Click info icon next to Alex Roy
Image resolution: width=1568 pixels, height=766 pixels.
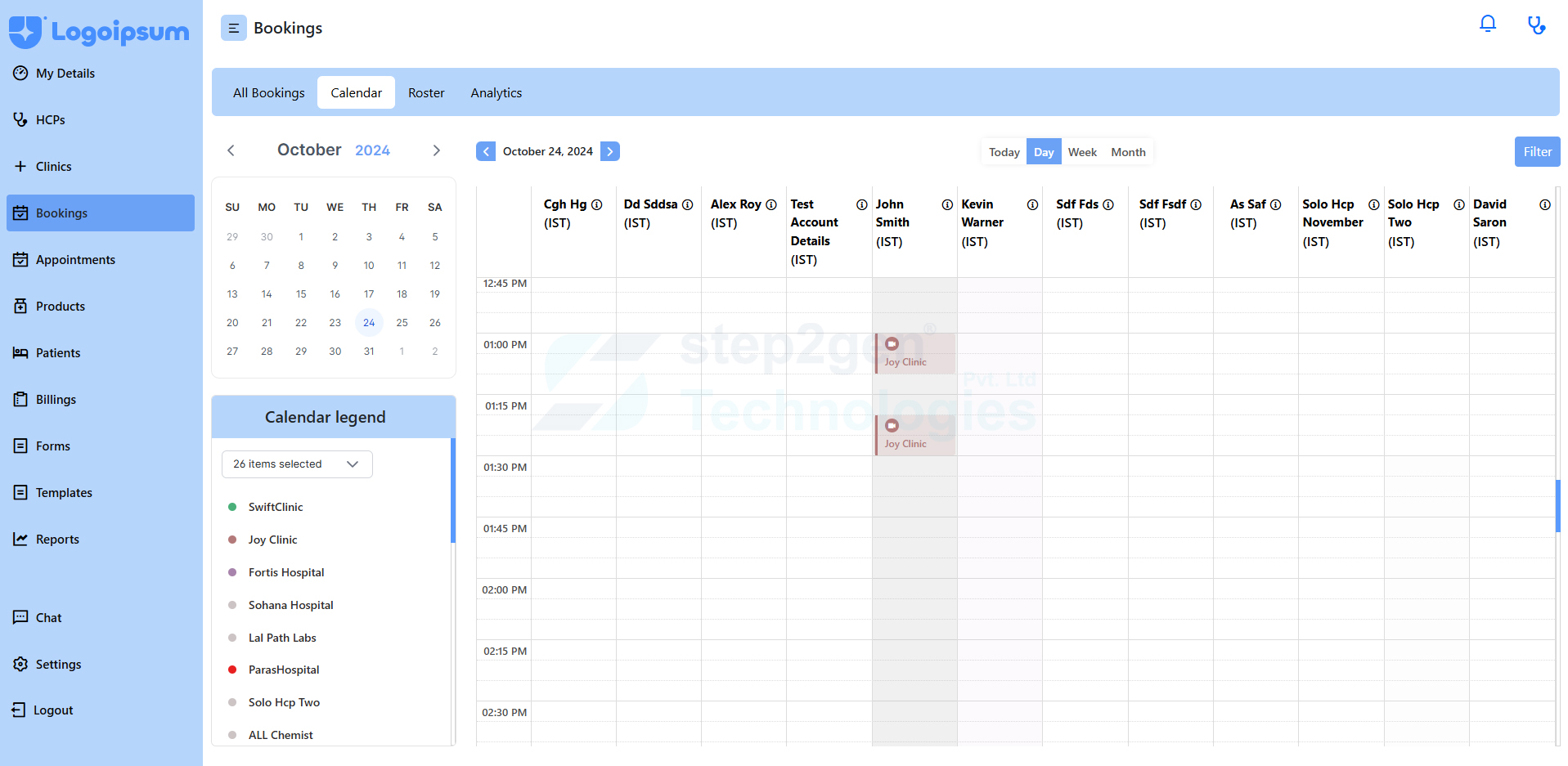[771, 204]
